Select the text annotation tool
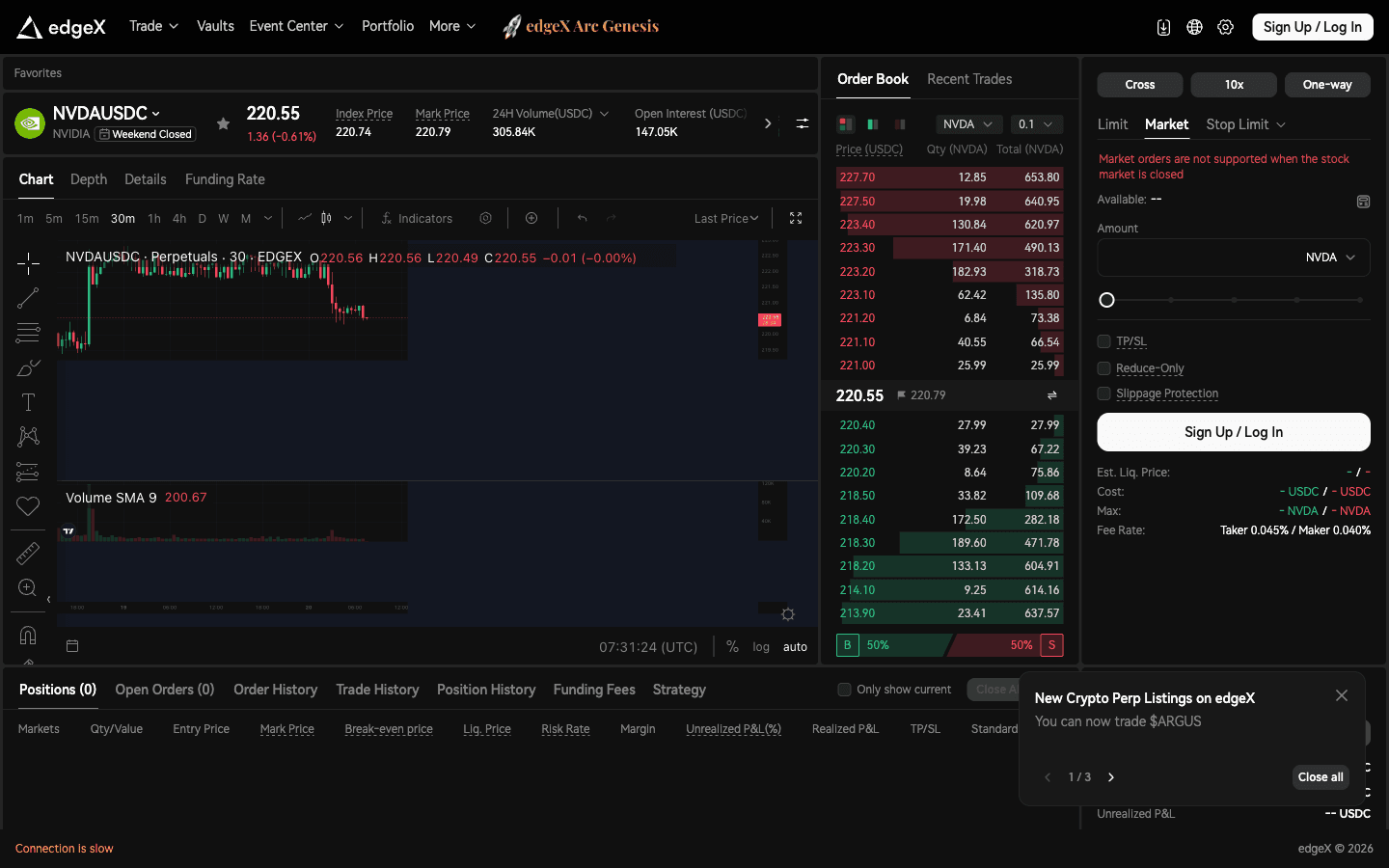This screenshot has height=868, width=1389. pos(28,402)
